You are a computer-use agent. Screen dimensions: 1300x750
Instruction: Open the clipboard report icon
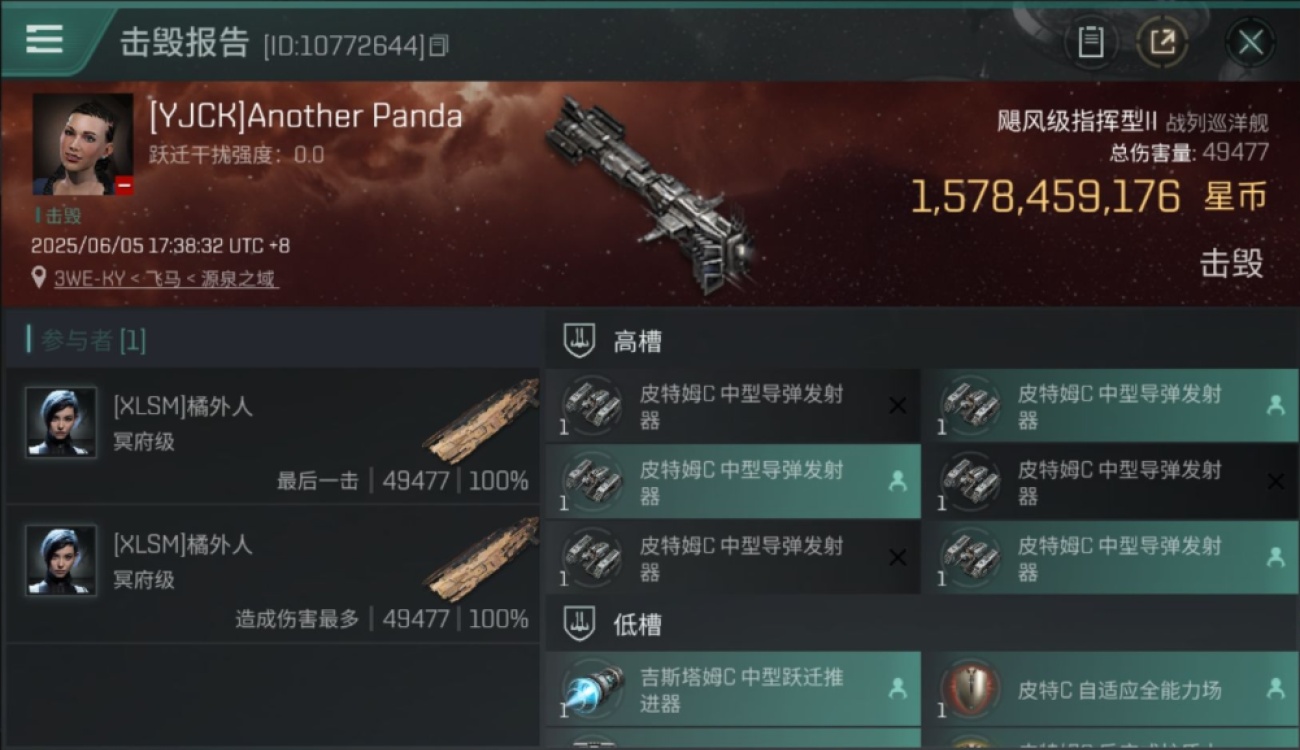(1090, 42)
